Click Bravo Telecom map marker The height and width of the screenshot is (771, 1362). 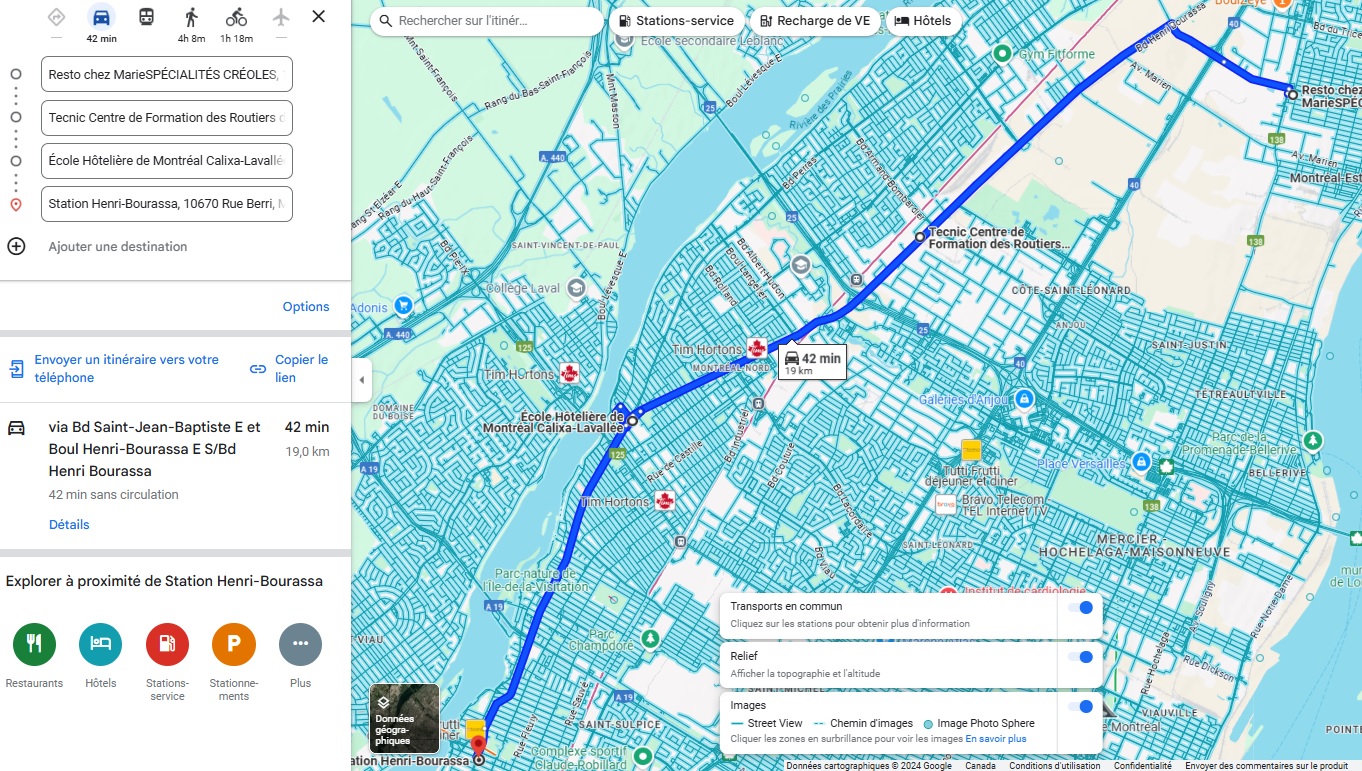point(945,505)
